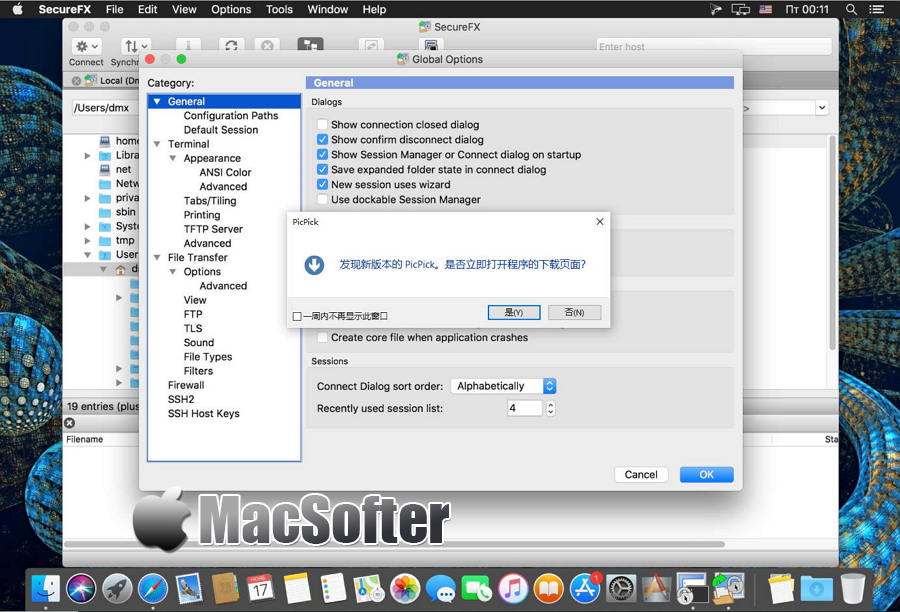Click OK in Global Options
The image size is (900, 612).
click(707, 475)
